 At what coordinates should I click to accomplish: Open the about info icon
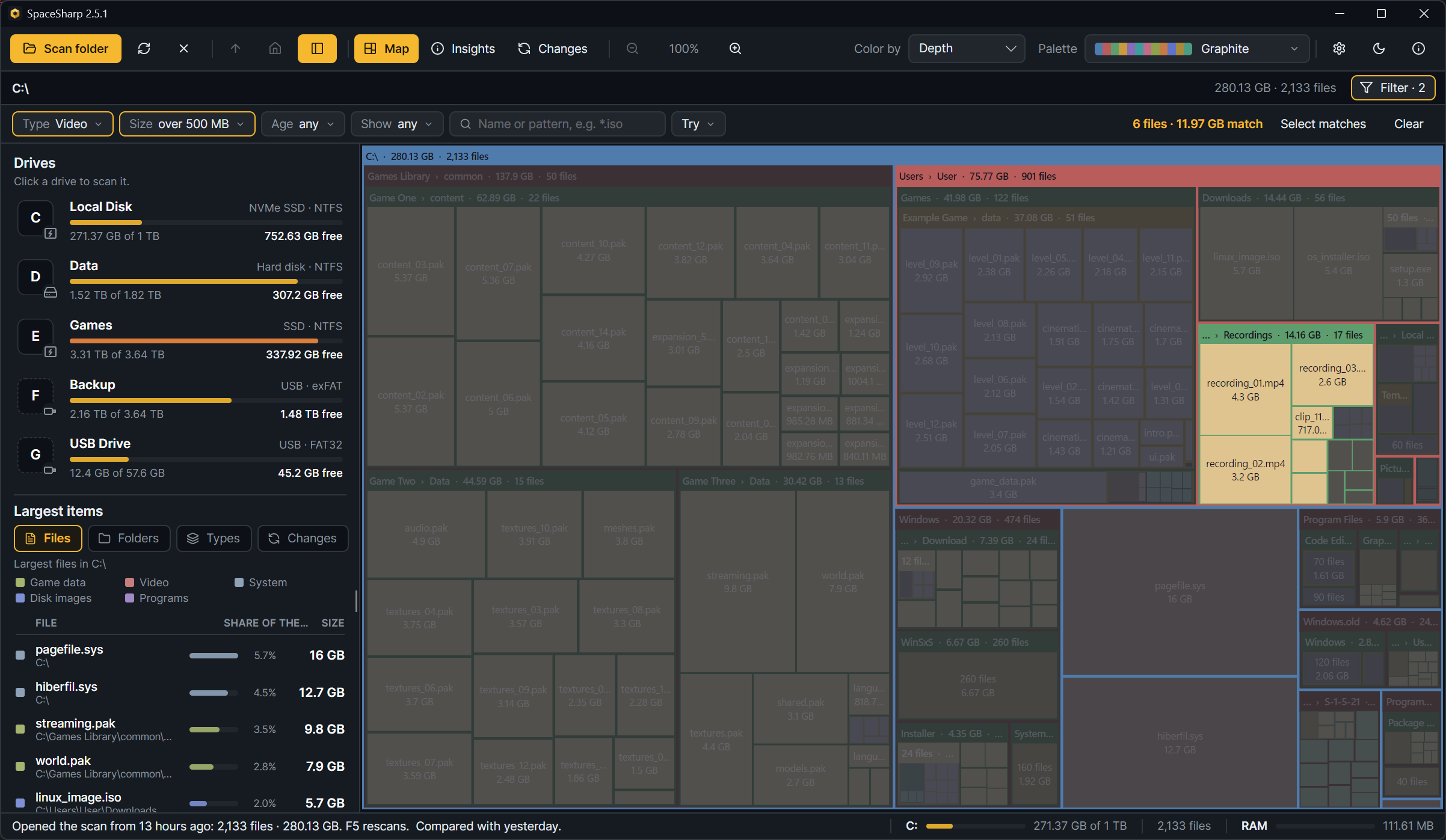[1418, 49]
